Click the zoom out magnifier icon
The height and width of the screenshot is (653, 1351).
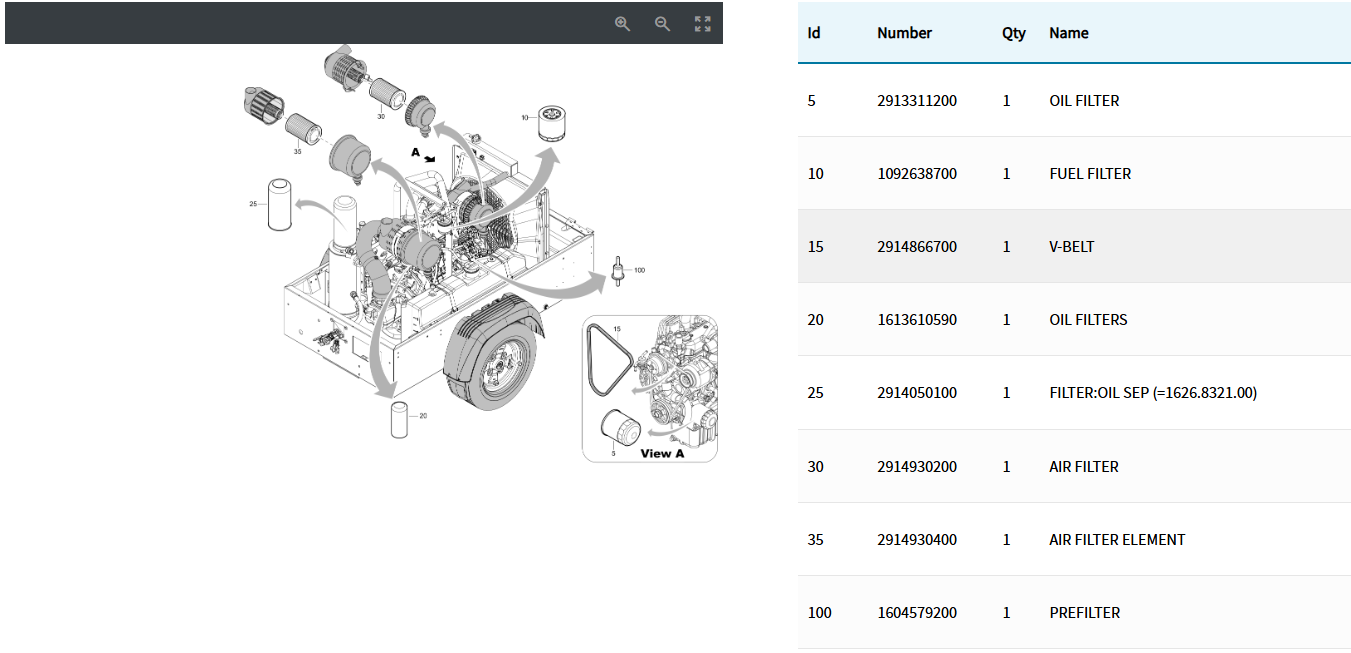tap(662, 24)
